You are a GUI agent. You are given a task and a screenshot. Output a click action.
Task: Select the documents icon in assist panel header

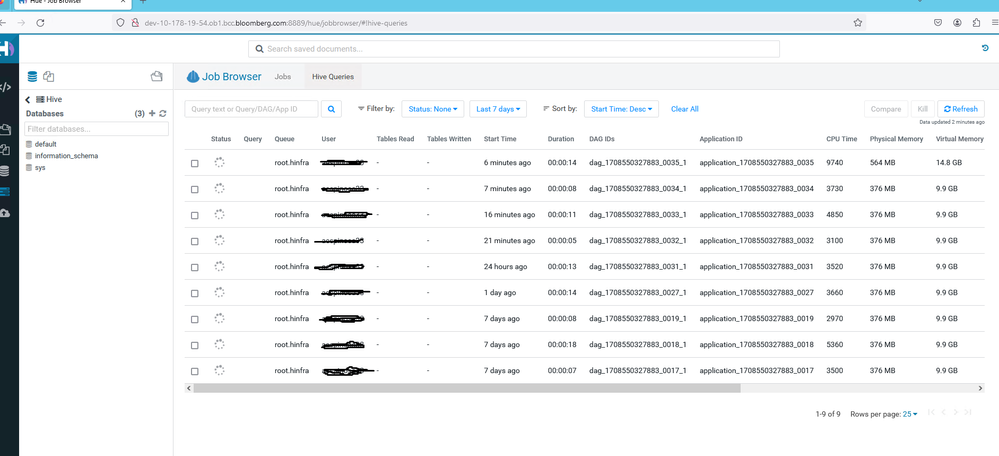click(48, 76)
